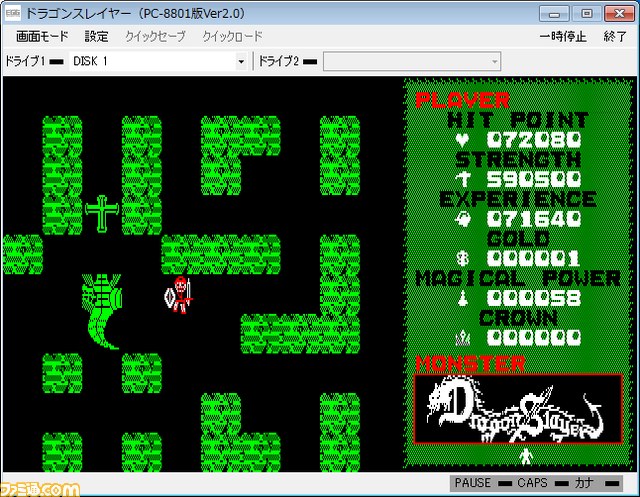Maximize the Dragon Slayer window
The height and width of the screenshot is (497, 640).
[x=587, y=13]
